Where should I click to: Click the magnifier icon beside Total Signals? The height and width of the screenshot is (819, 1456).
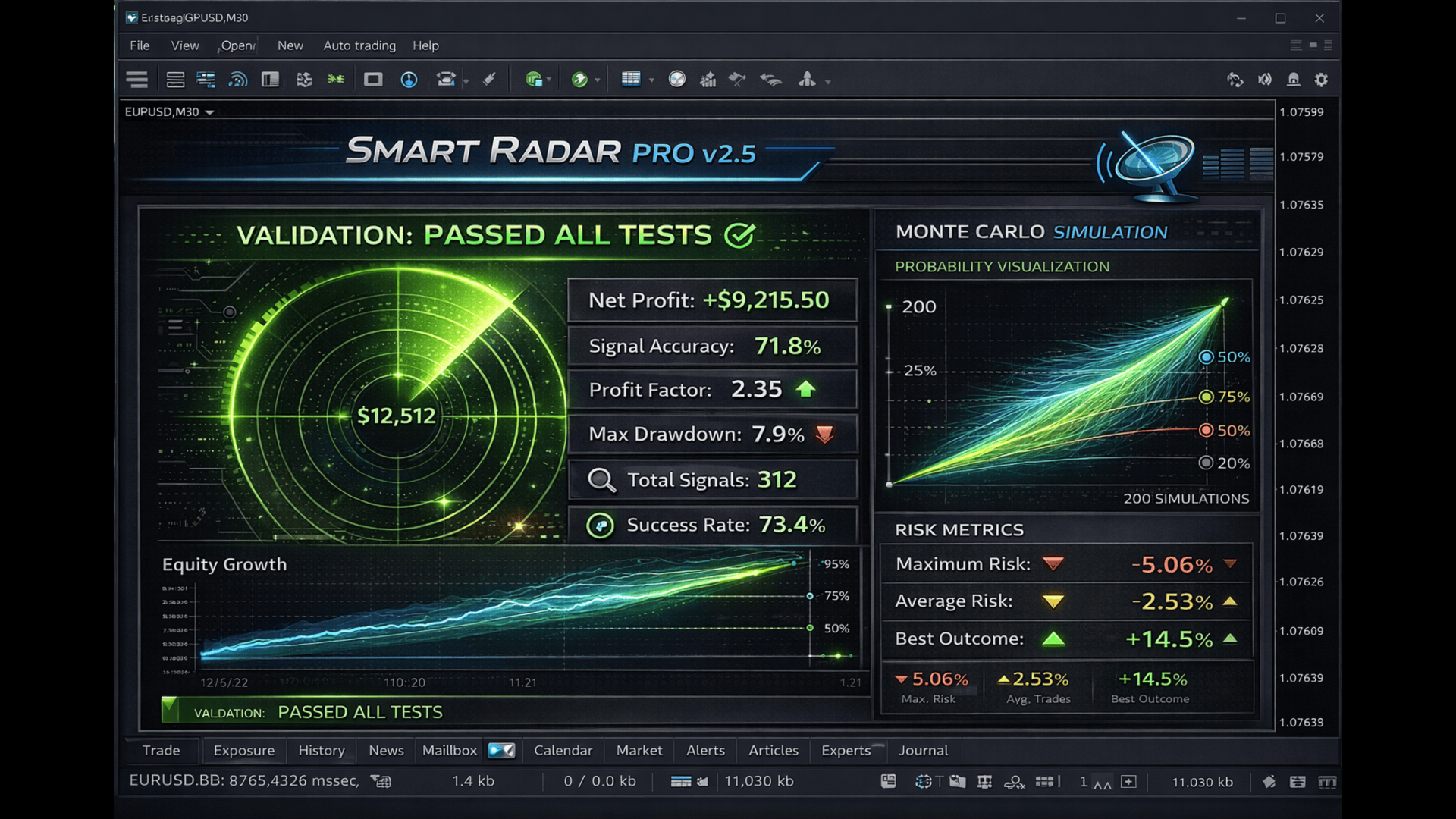click(x=601, y=480)
